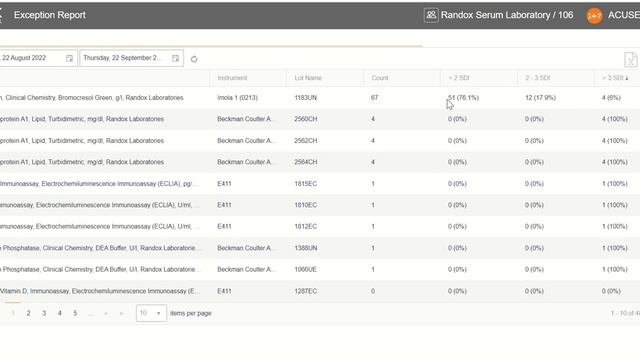The width and height of the screenshot is (640, 360).
Task: Click the orange 24-7 logo icon
Action: click(x=594, y=16)
